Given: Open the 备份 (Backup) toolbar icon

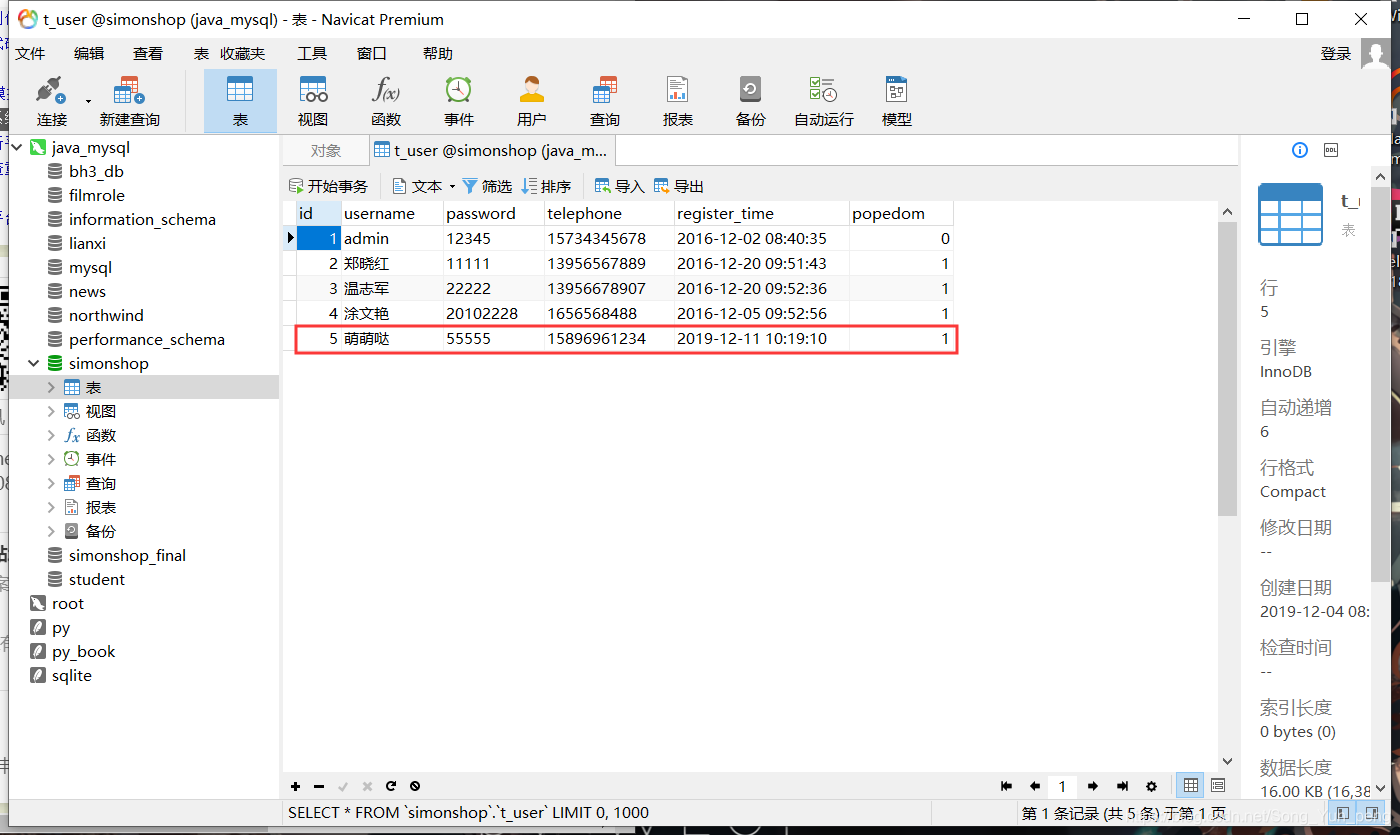Looking at the screenshot, I should point(750,101).
